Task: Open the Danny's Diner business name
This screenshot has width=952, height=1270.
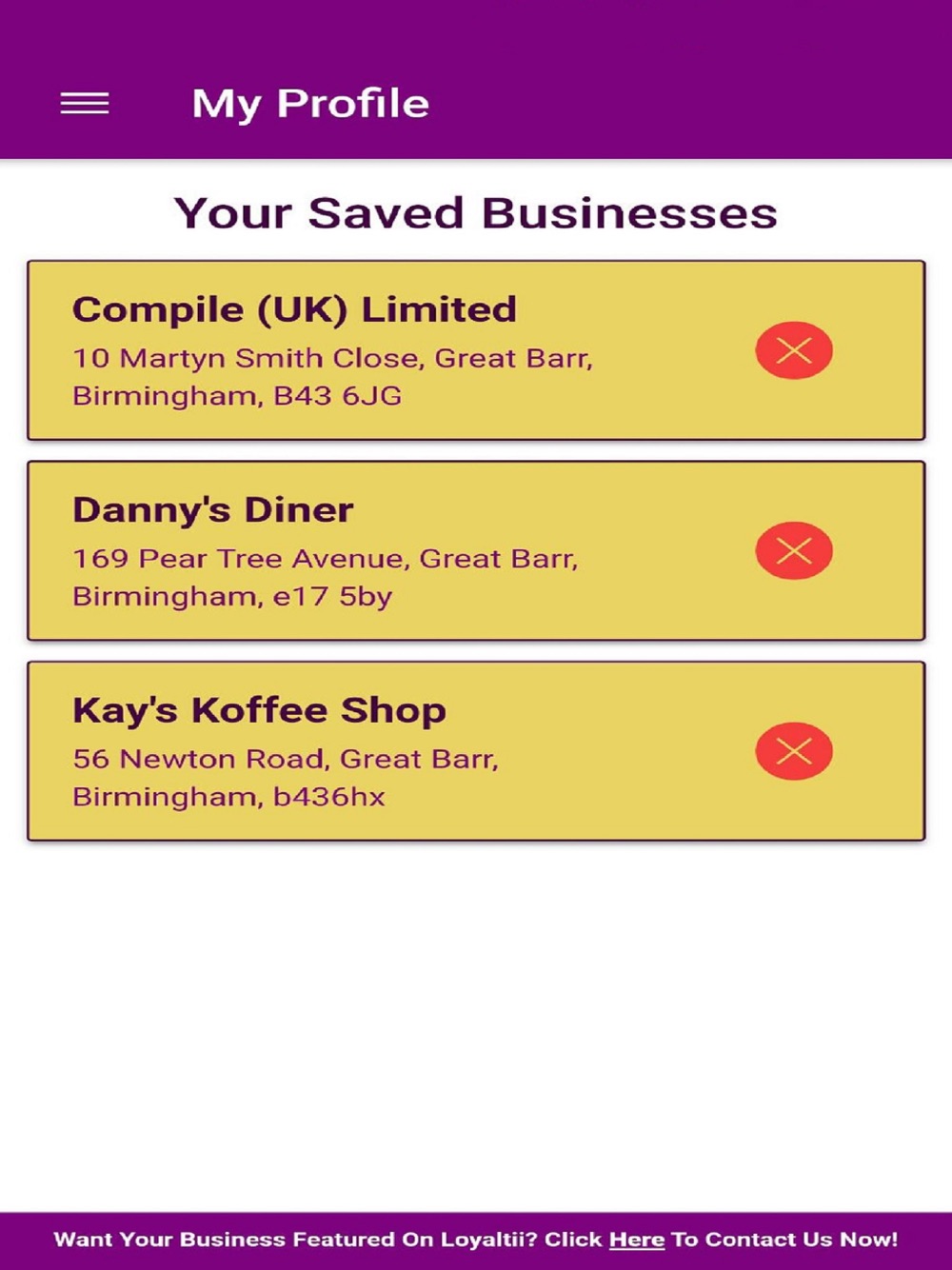Action: point(213,510)
